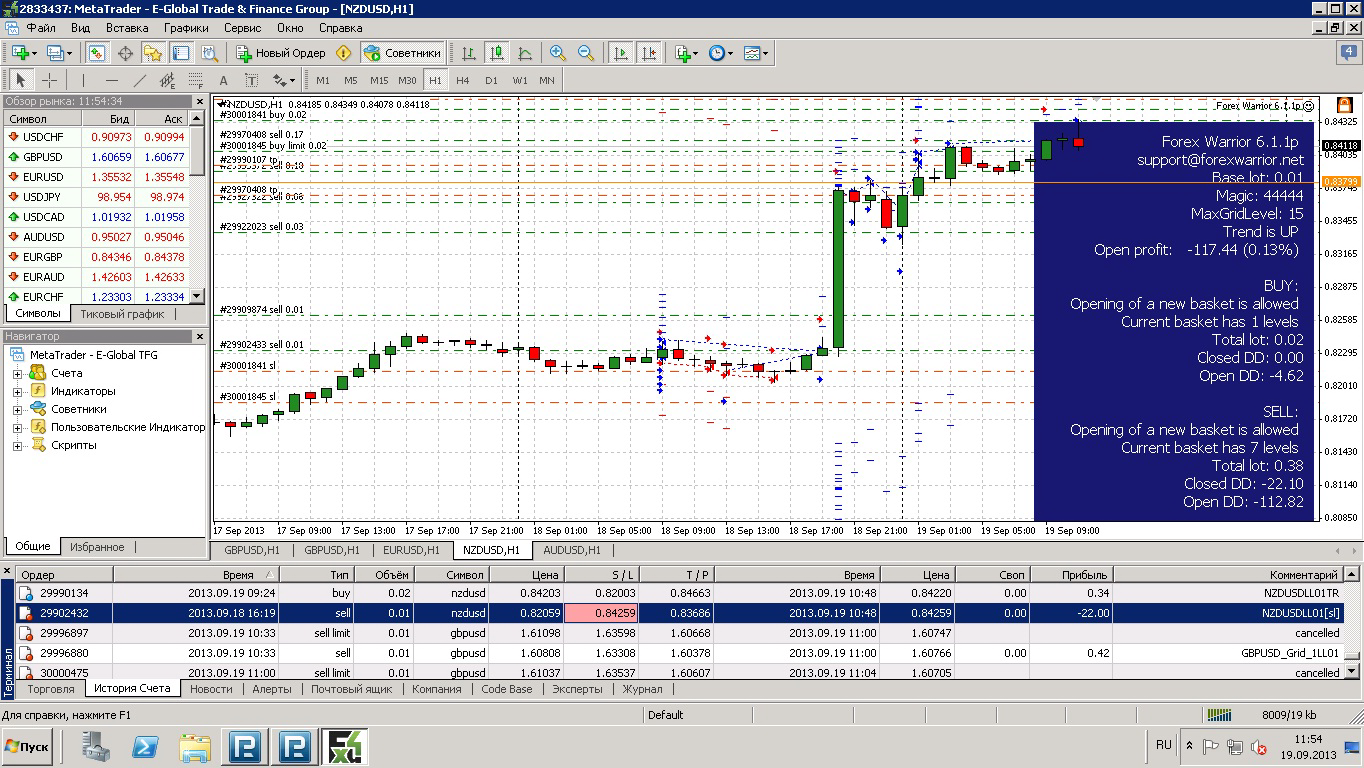Open a new chart window icon
Image resolution: width=1364 pixels, height=768 pixels.
pos(20,53)
